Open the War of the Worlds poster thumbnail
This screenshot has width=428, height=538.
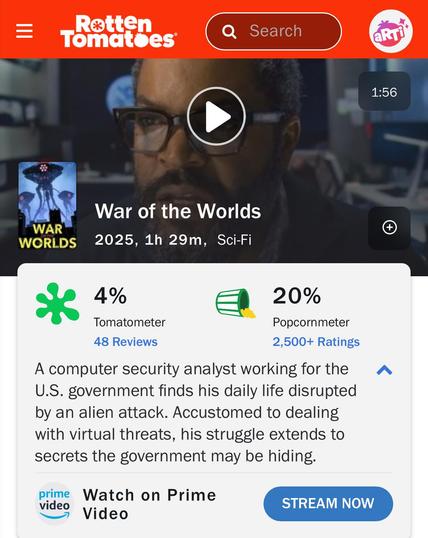point(47,206)
